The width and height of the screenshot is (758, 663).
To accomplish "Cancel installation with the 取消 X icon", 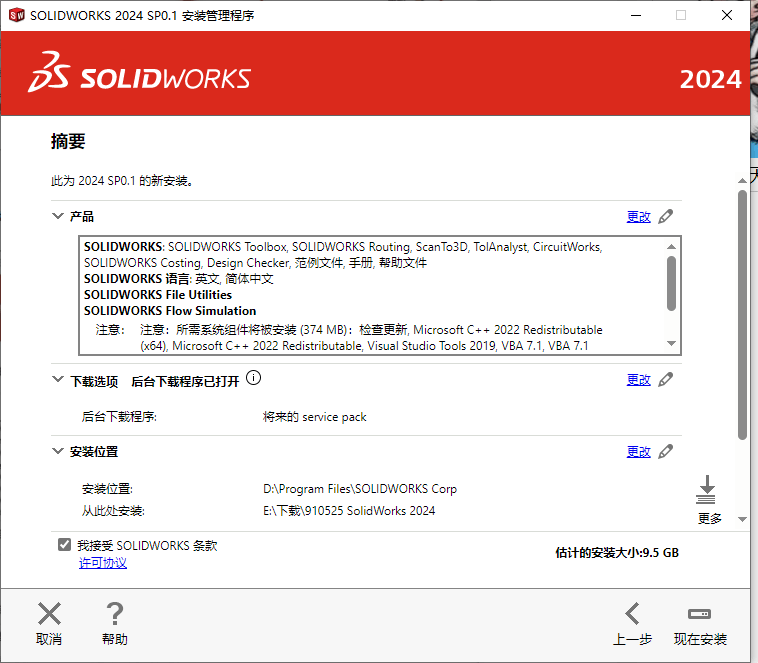I will pyautogui.click(x=49, y=614).
